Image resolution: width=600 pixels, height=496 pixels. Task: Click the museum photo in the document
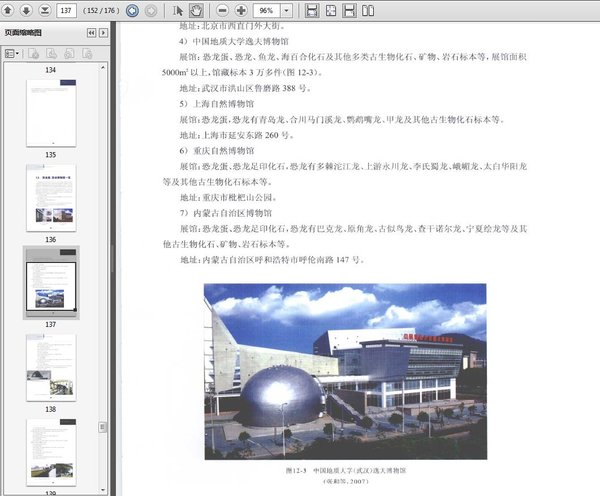(345, 371)
